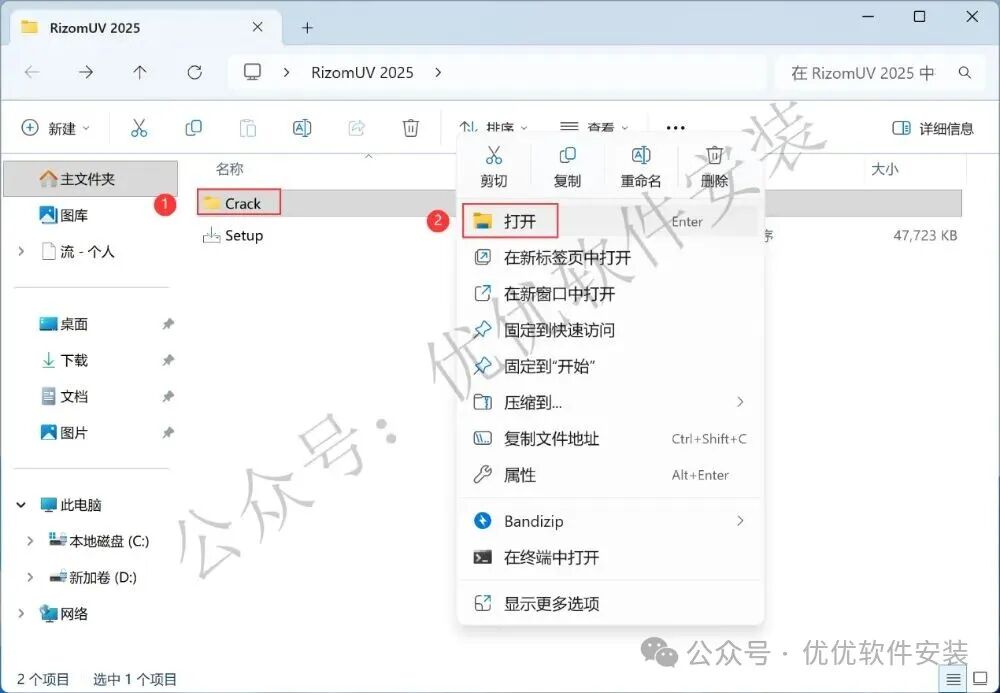Choose 重命名 in the context menu
The width and height of the screenshot is (1000, 693).
641,167
